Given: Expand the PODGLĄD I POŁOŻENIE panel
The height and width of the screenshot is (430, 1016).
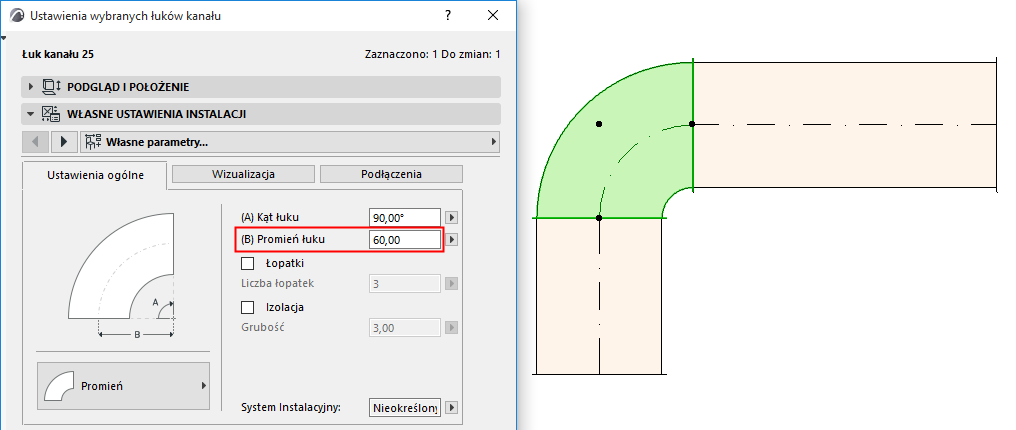Looking at the screenshot, I should (30, 87).
